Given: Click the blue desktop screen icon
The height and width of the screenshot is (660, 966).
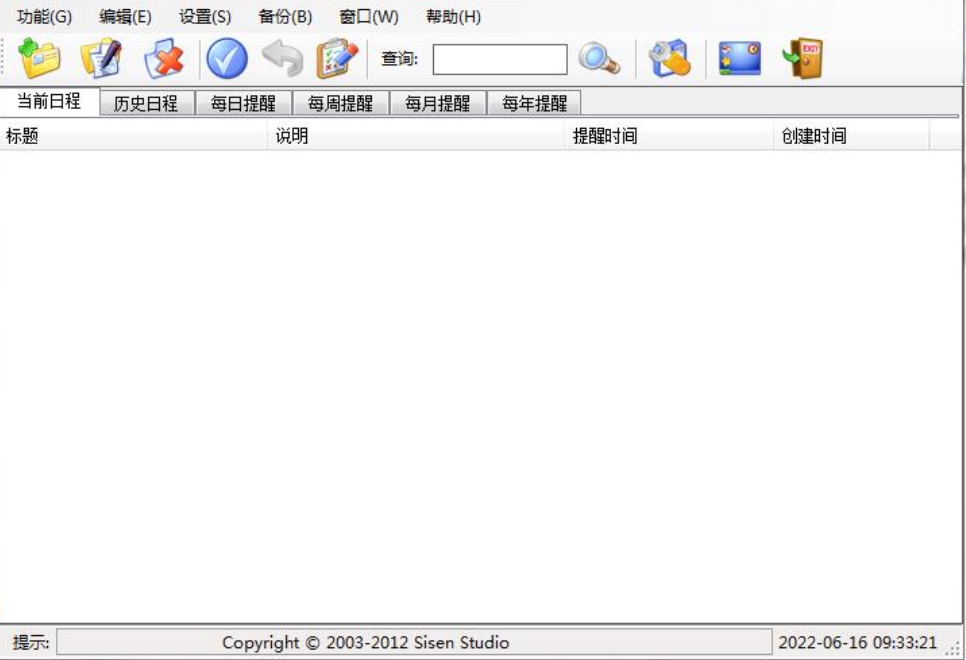Looking at the screenshot, I should pos(740,59).
